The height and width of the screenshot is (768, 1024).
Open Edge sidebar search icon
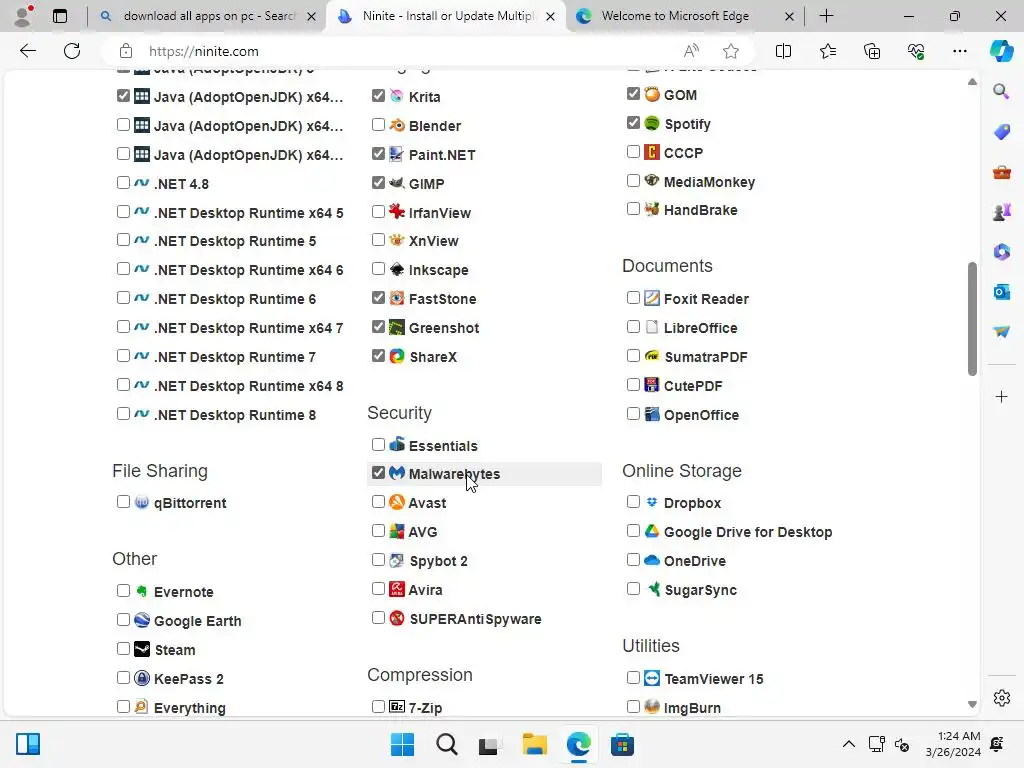pos(1001,91)
